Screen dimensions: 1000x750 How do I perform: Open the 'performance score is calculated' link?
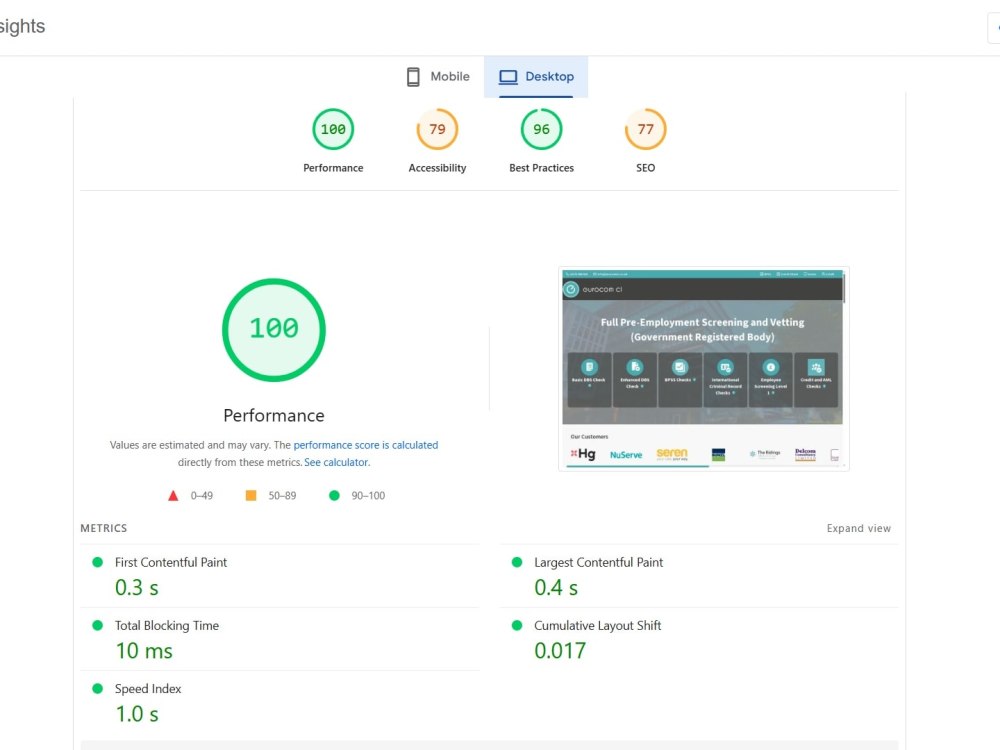(365, 445)
